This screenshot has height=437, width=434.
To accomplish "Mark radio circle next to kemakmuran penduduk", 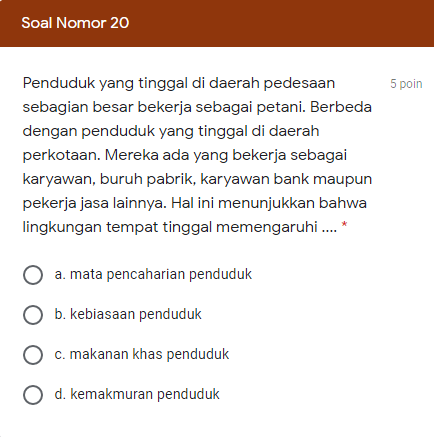I will tap(33, 395).
